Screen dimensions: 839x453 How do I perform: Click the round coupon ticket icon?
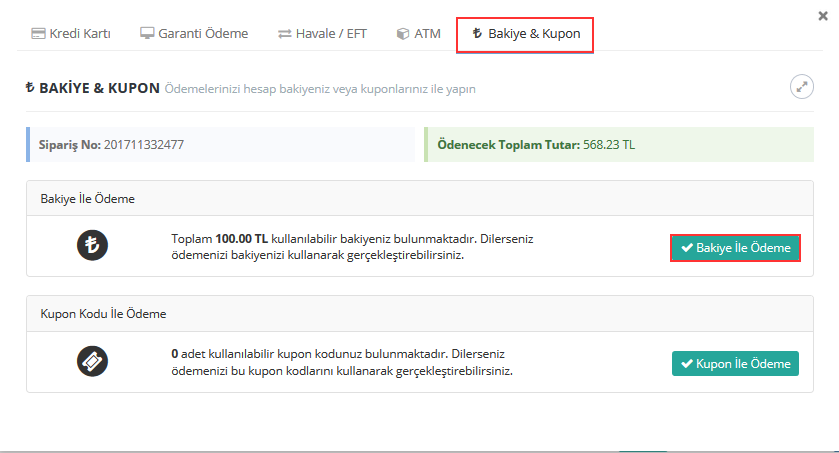[92, 361]
